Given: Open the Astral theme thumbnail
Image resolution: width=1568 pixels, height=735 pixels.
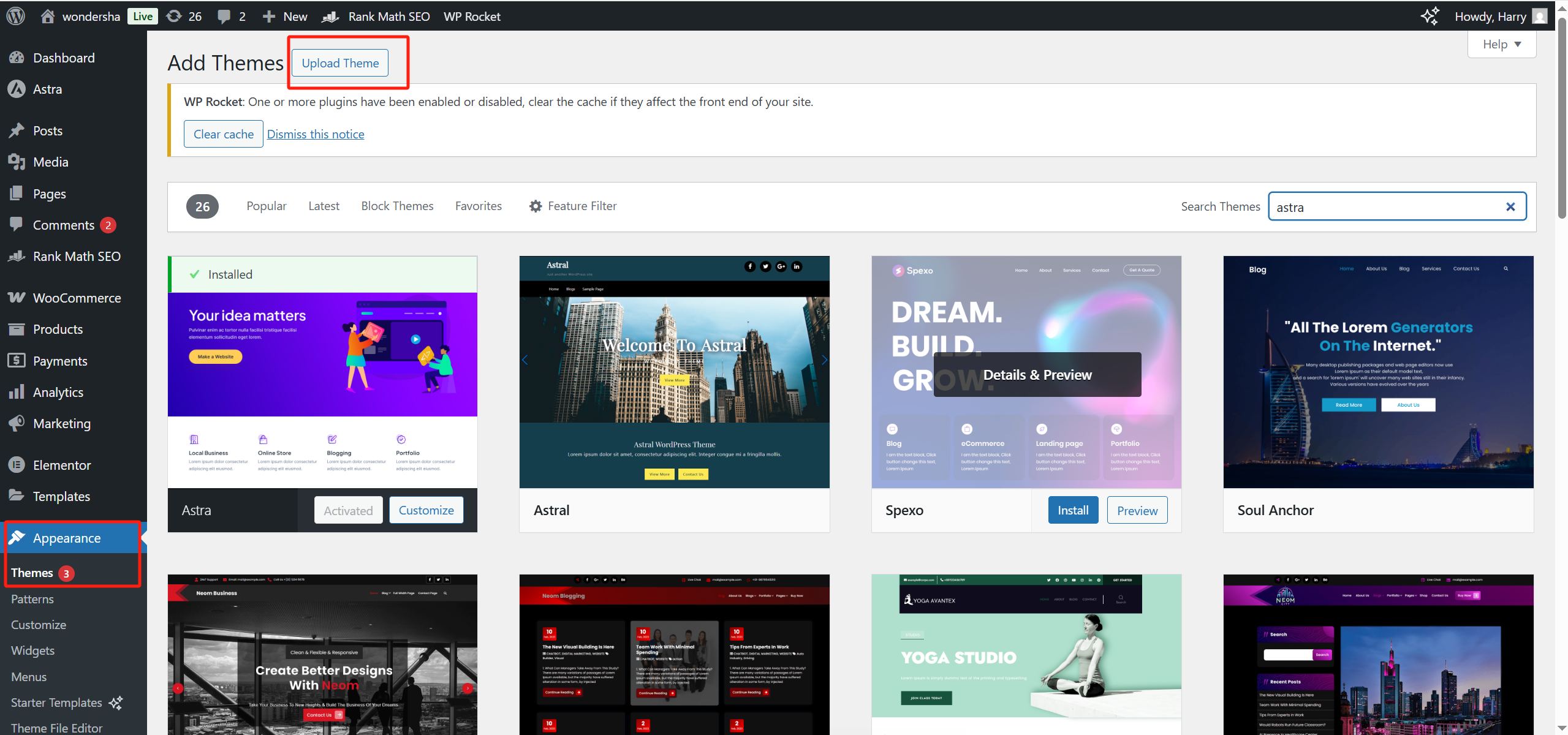Looking at the screenshot, I should (x=674, y=372).
